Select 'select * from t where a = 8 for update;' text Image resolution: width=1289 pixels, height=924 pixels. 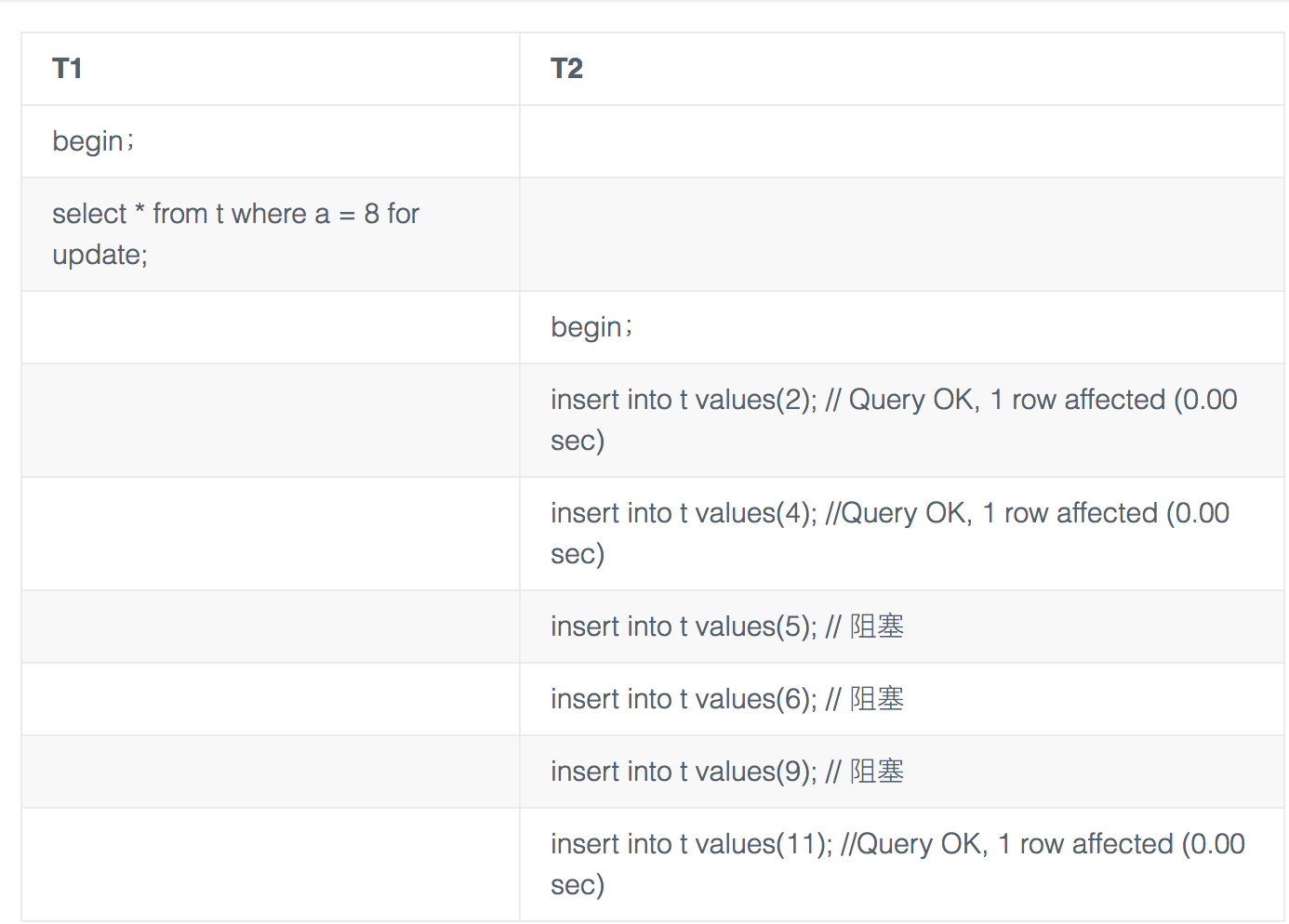point(235,234)
